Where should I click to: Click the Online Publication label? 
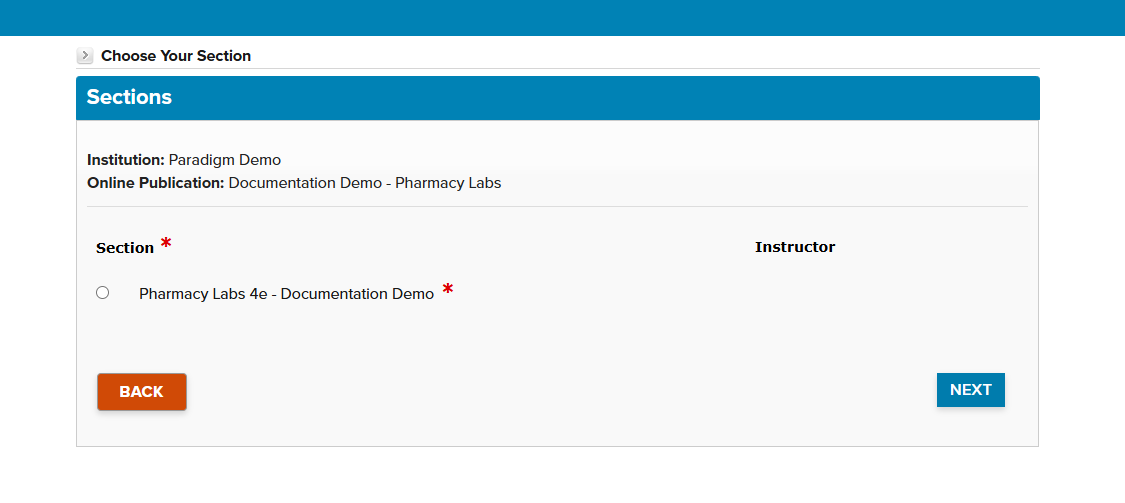[x=155, y=183]
